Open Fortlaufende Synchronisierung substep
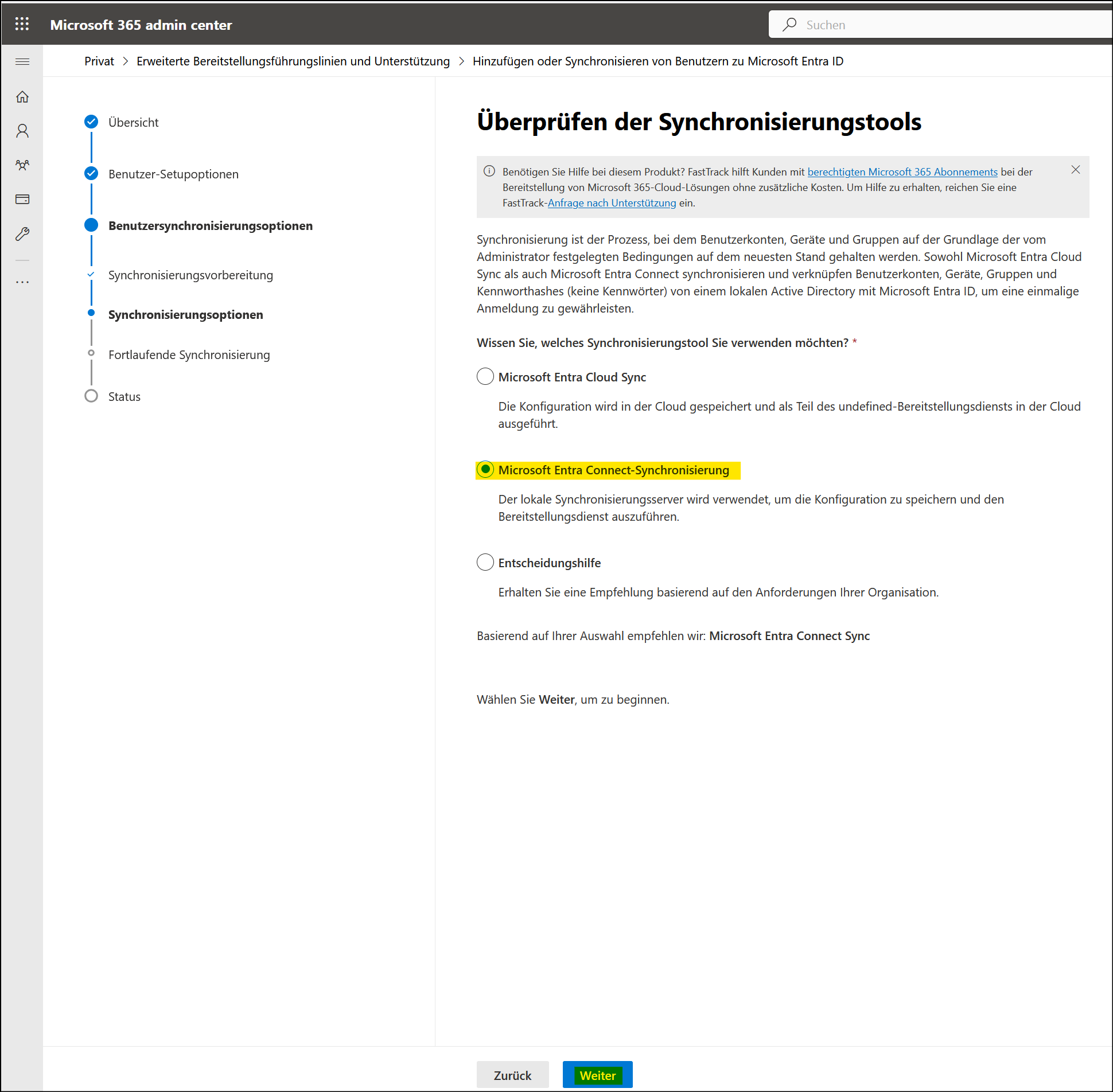 pyautogui.click(x=189, y=354)
